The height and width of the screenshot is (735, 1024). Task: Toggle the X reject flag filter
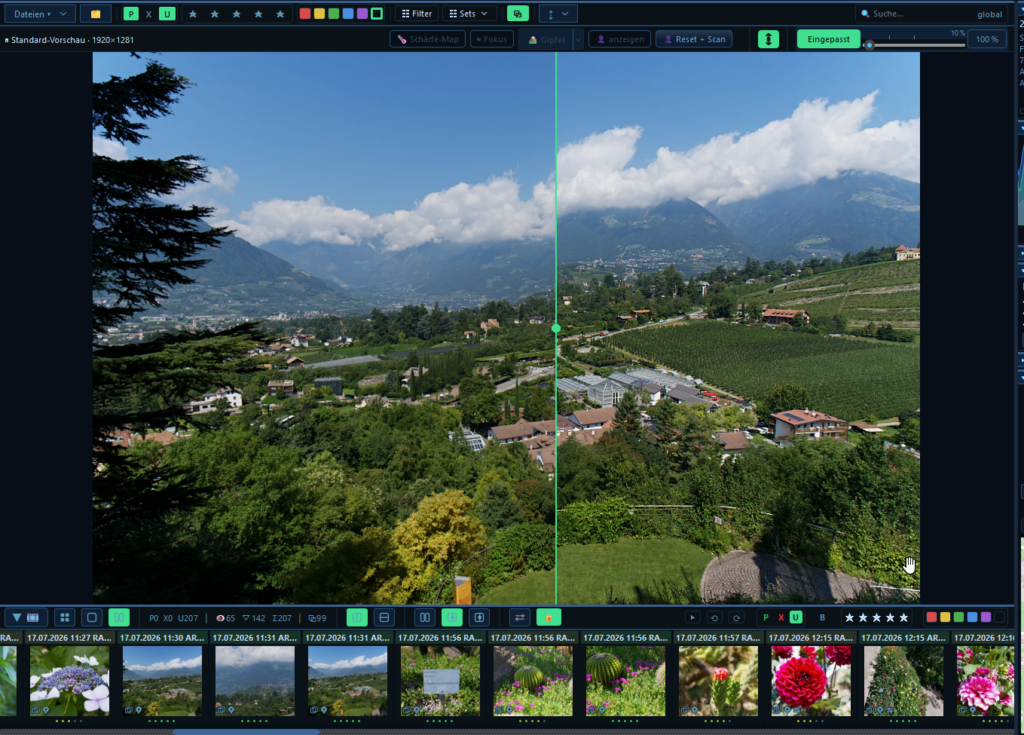[x=149, y=14]
